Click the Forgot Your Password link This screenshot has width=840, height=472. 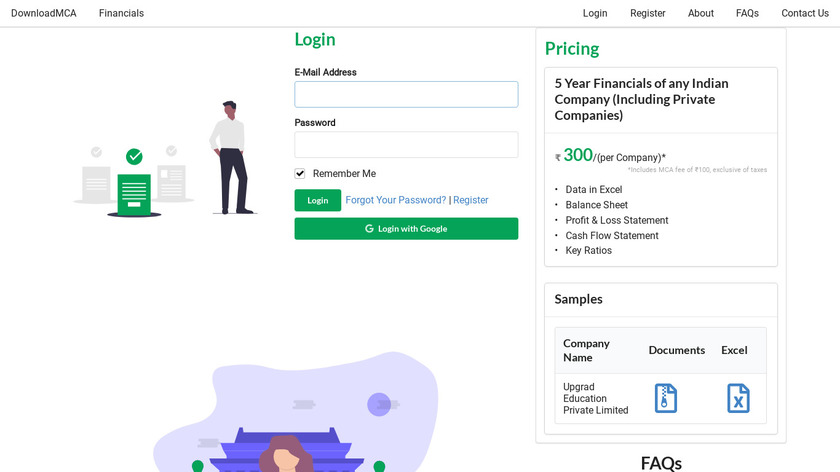(x=396, y=200)
